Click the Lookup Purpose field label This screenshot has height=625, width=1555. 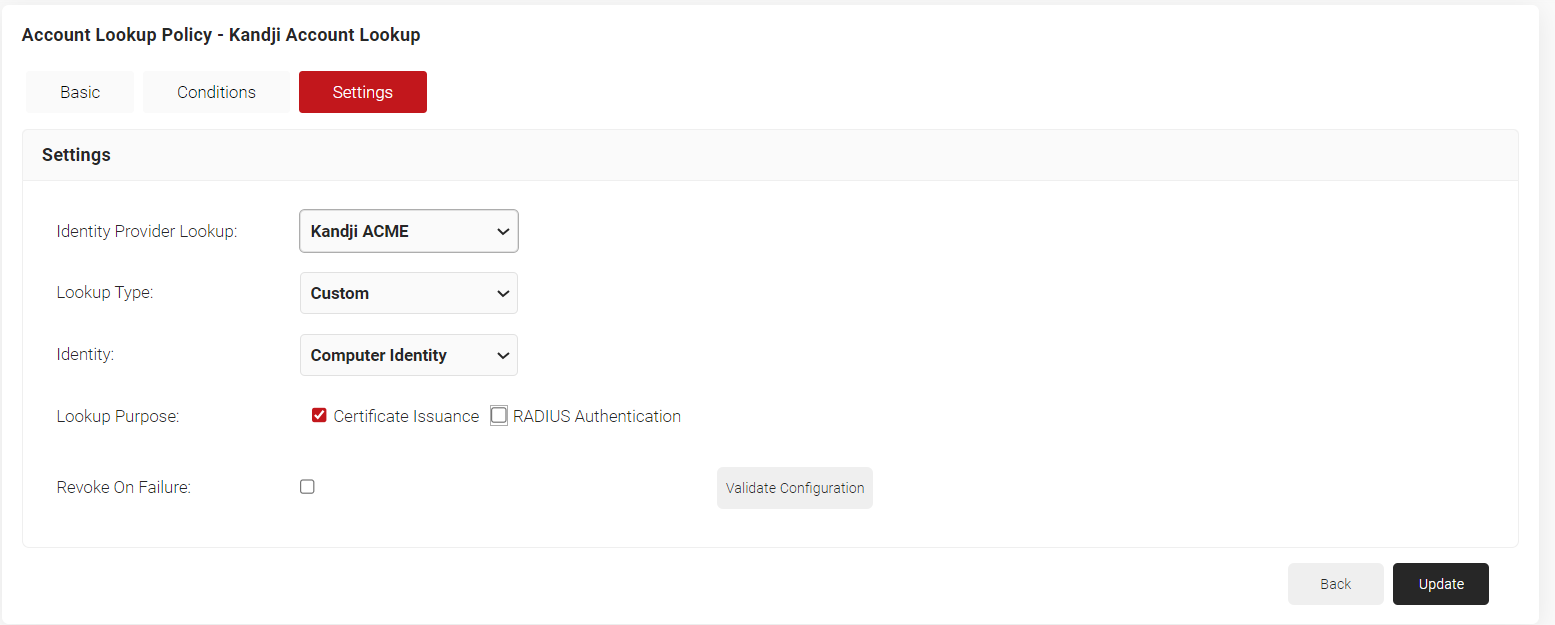118,416
